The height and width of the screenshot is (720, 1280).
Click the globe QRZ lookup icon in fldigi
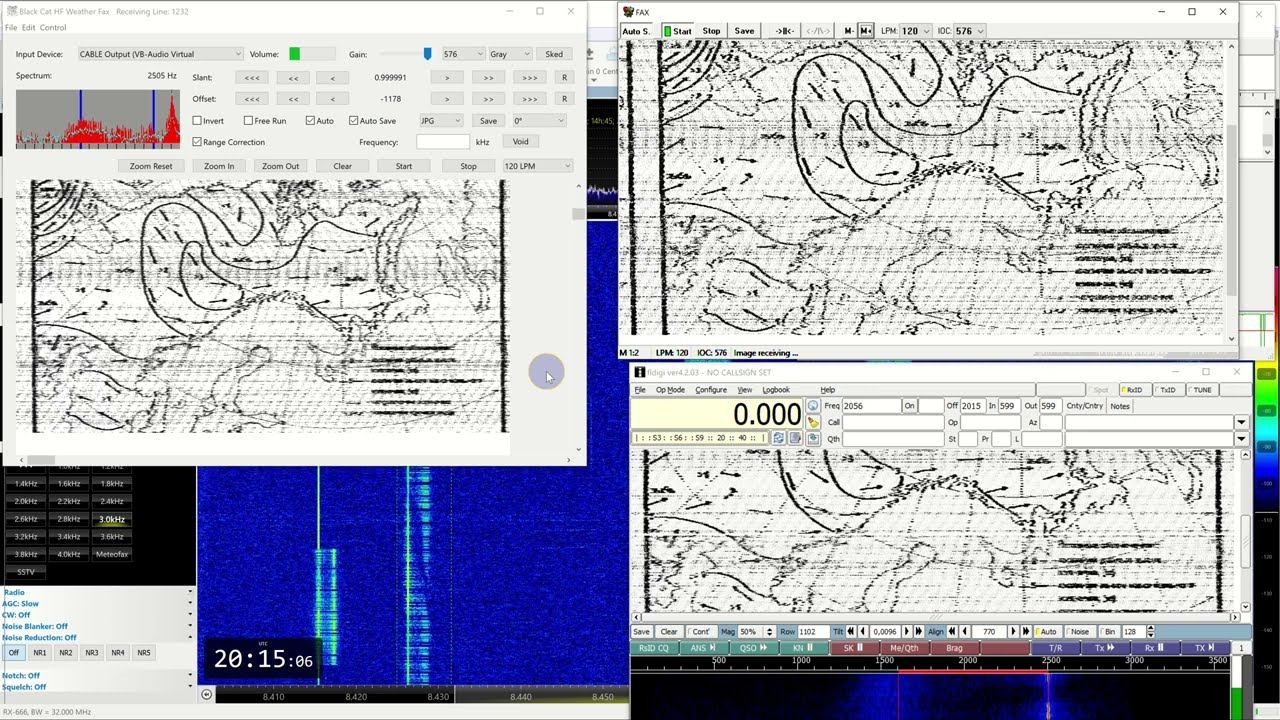pyautogui.click(x=812, y=406)
